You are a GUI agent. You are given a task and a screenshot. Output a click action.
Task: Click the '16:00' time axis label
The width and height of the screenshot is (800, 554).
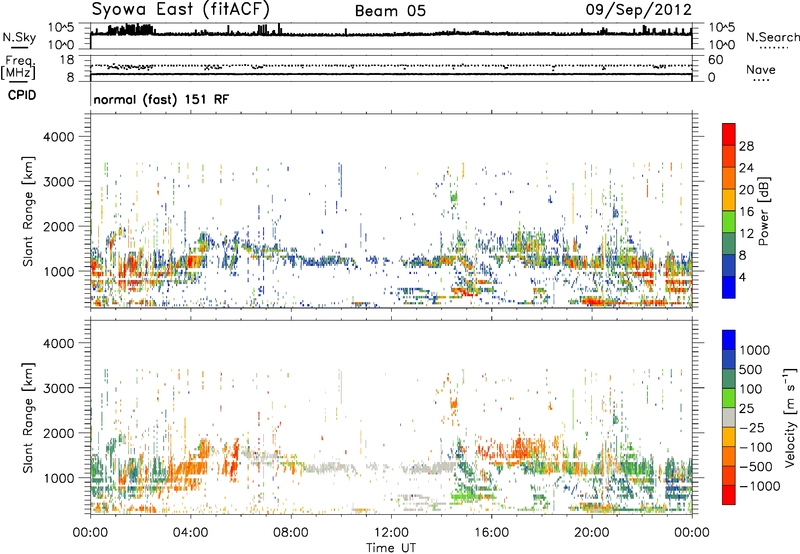click(491, 533)
